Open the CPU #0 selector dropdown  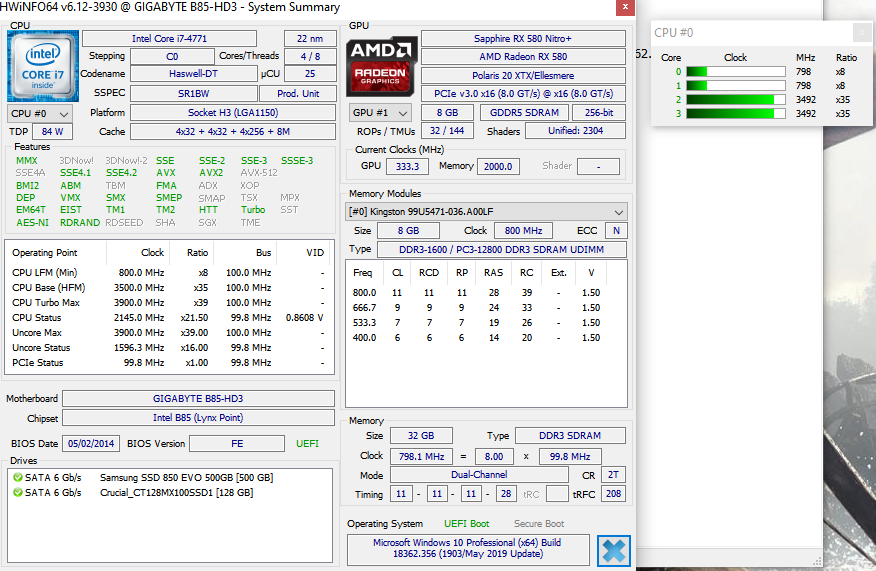[x=39, y=113]
